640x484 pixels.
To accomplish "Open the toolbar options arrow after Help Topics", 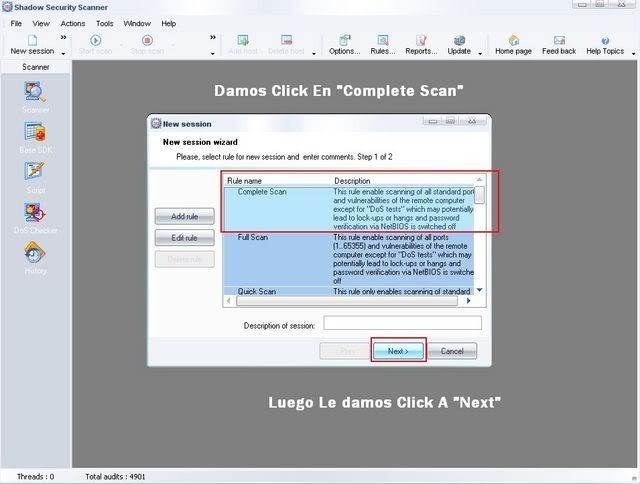I will tap(633, 53).
